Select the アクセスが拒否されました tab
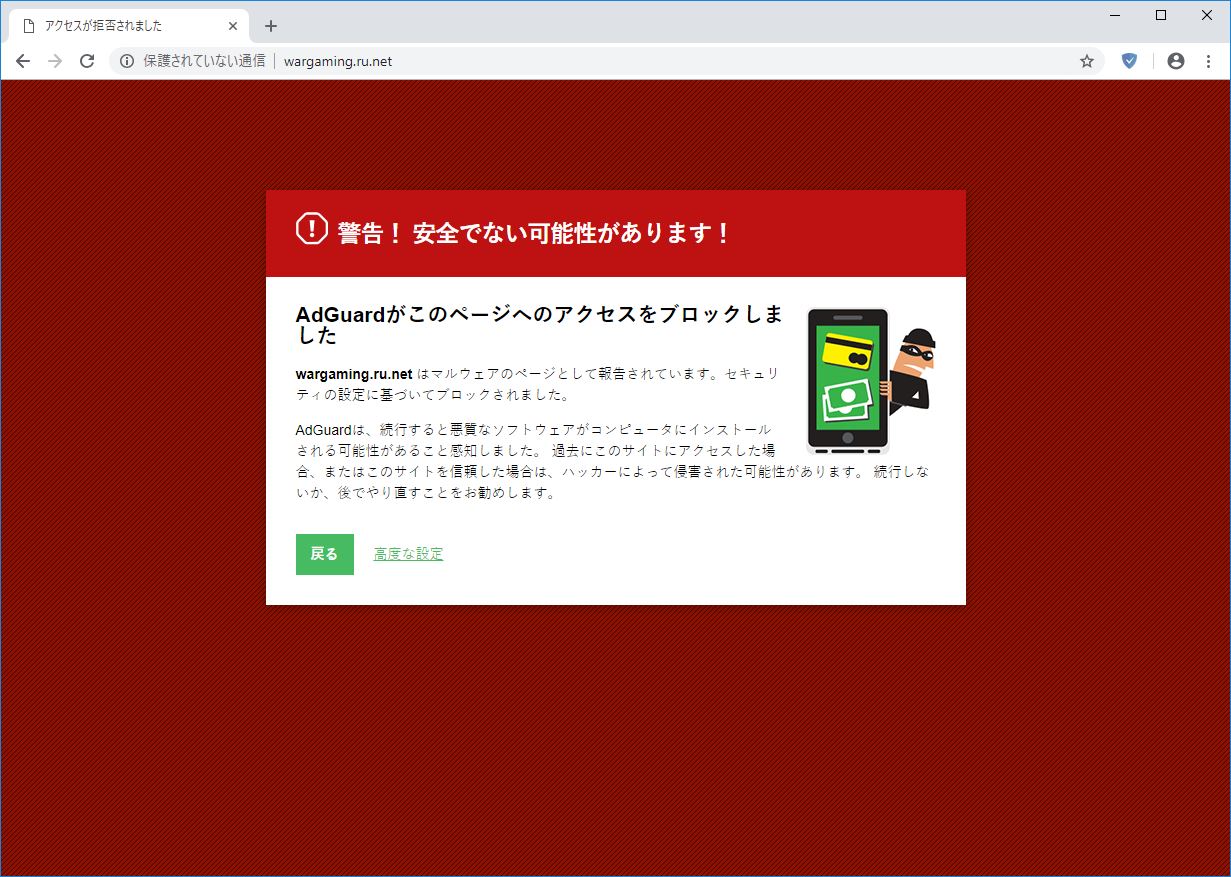Image resolution: width=1231 pixels, height=877 pixels. click(x=128, y=26)
